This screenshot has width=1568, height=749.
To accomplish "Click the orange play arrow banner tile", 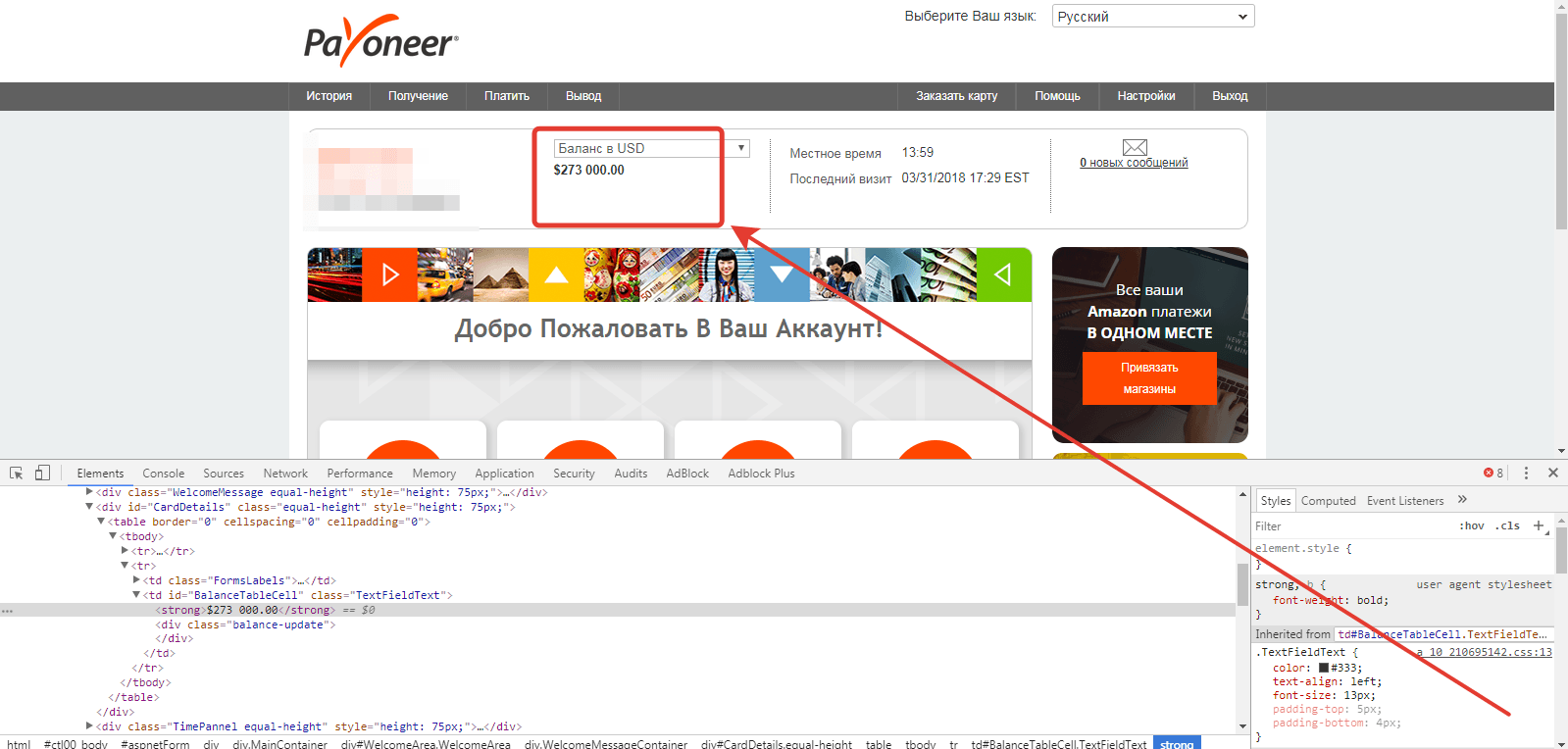I will [x=389, y=275].
